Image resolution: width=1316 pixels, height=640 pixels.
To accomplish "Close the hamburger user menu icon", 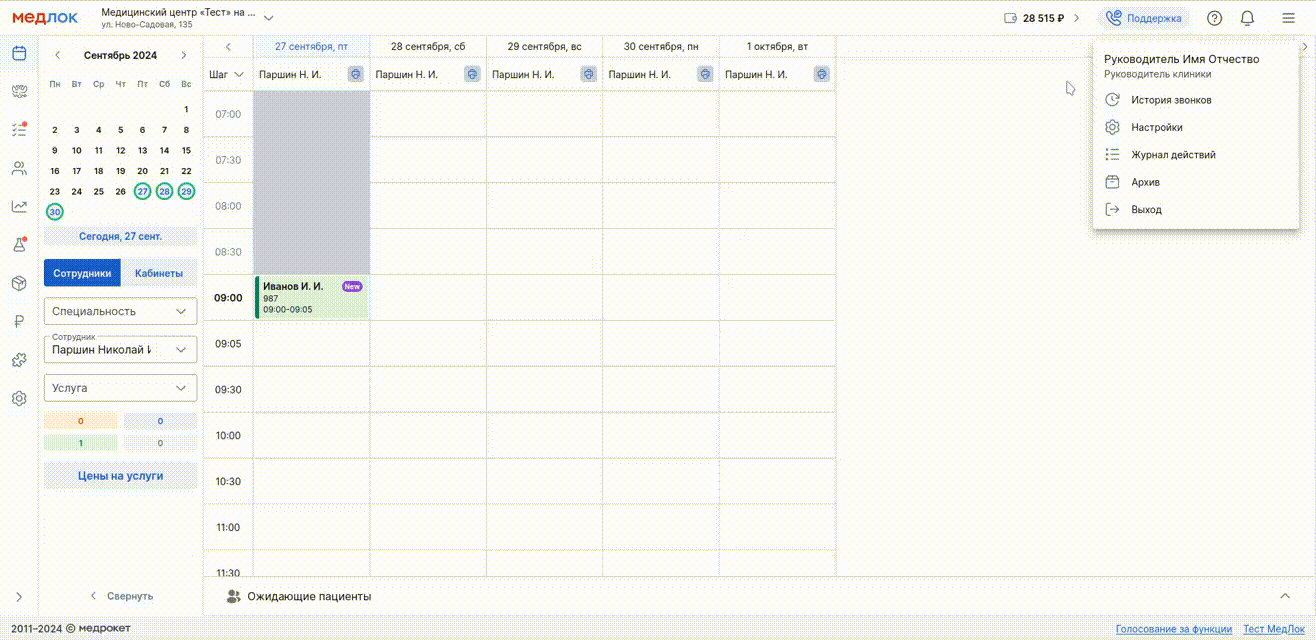I will 1288,18.
